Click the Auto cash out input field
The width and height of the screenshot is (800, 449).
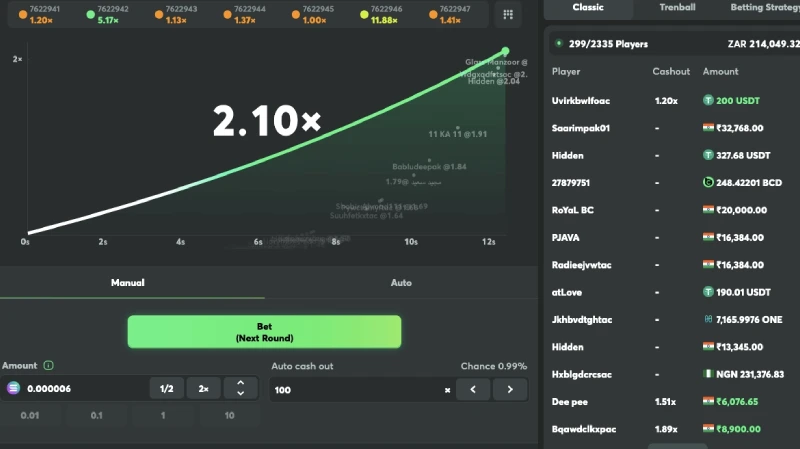tap(355, 389)
